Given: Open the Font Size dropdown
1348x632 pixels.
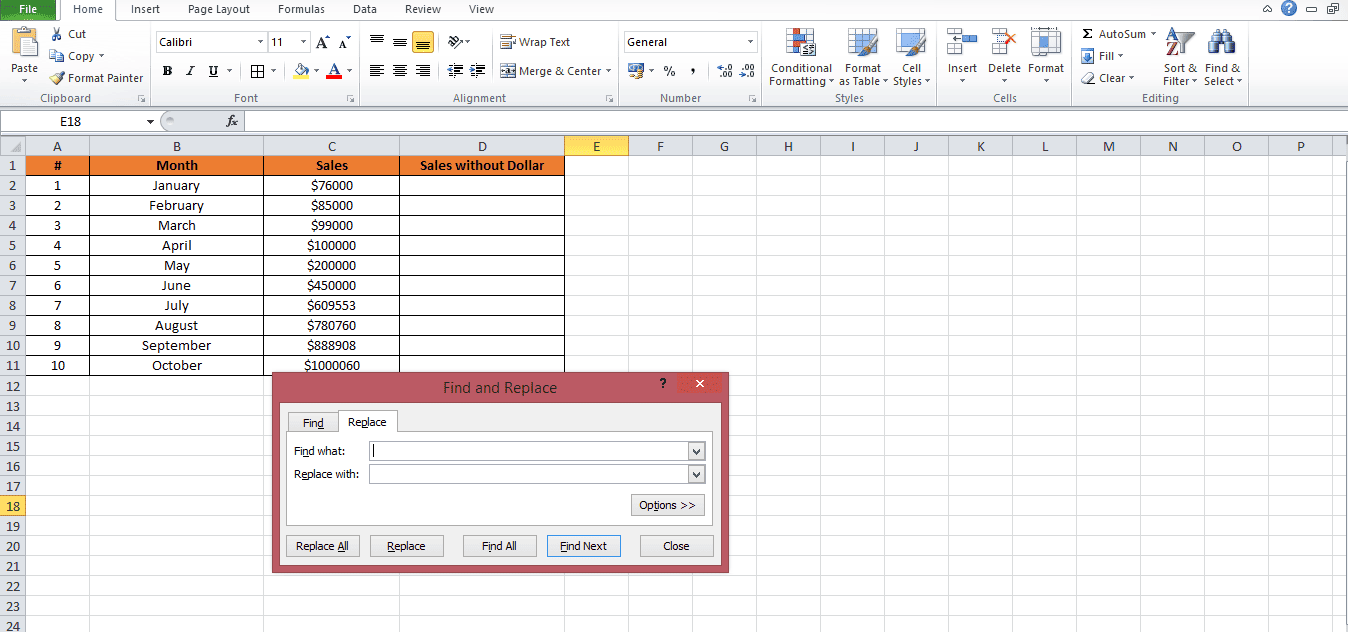Looking at the screenshot, I should (301, 41).
